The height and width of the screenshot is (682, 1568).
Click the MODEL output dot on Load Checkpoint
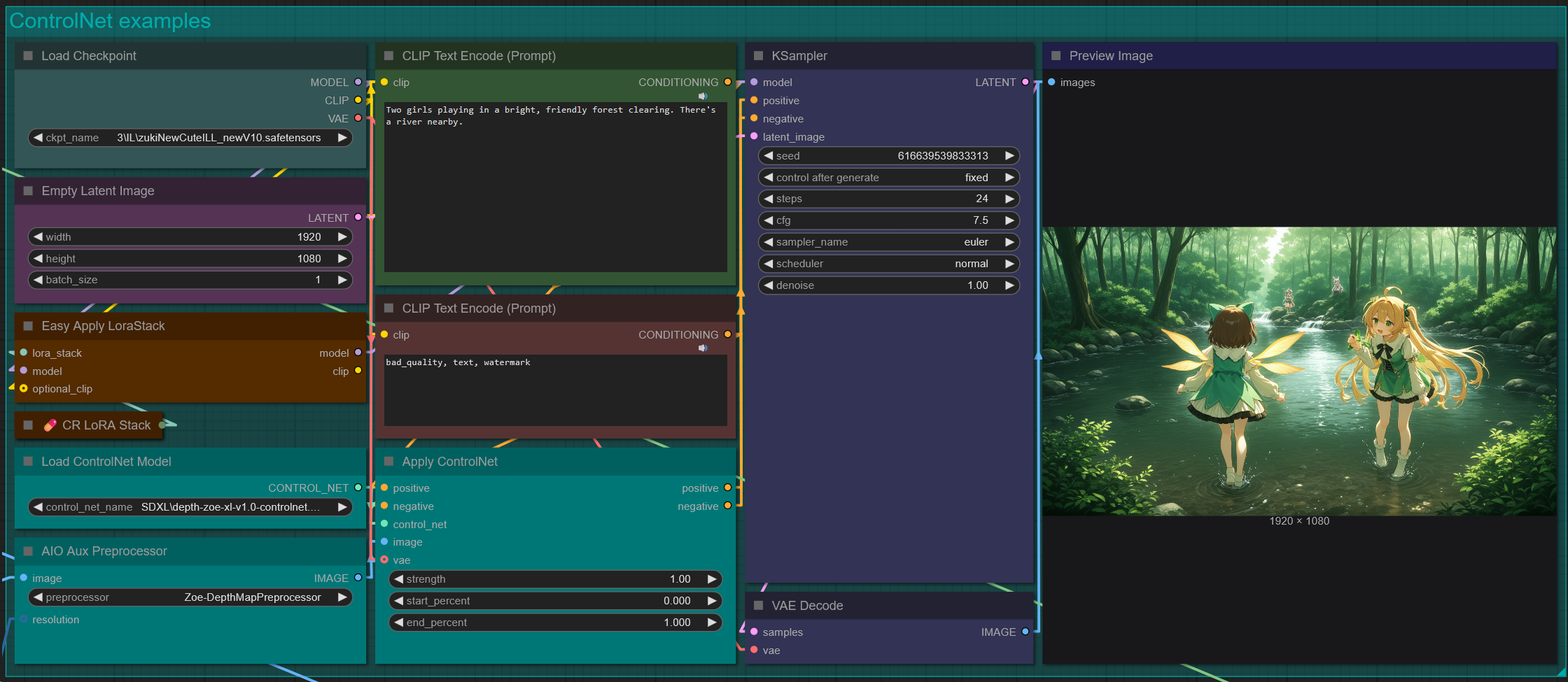(358, 83)
